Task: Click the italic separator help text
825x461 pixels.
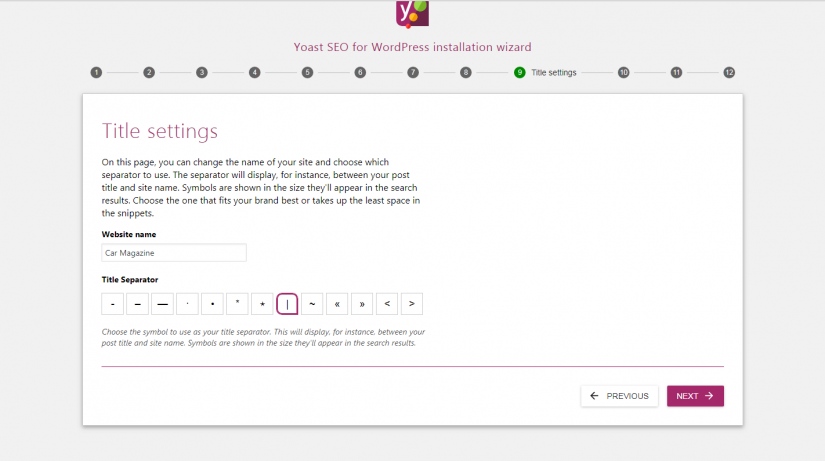Action: pyautogui.click(x=263, y=337)
